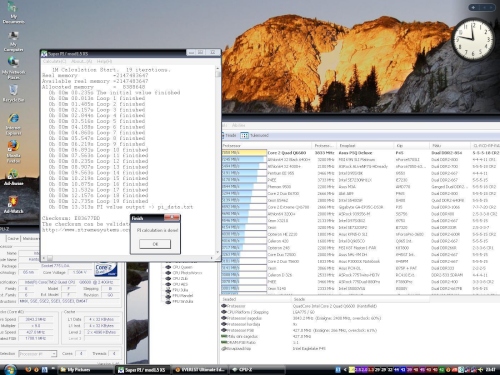Open the Help menu in Super PI
This screenshot has width=500, height=375.
point(104,62)
